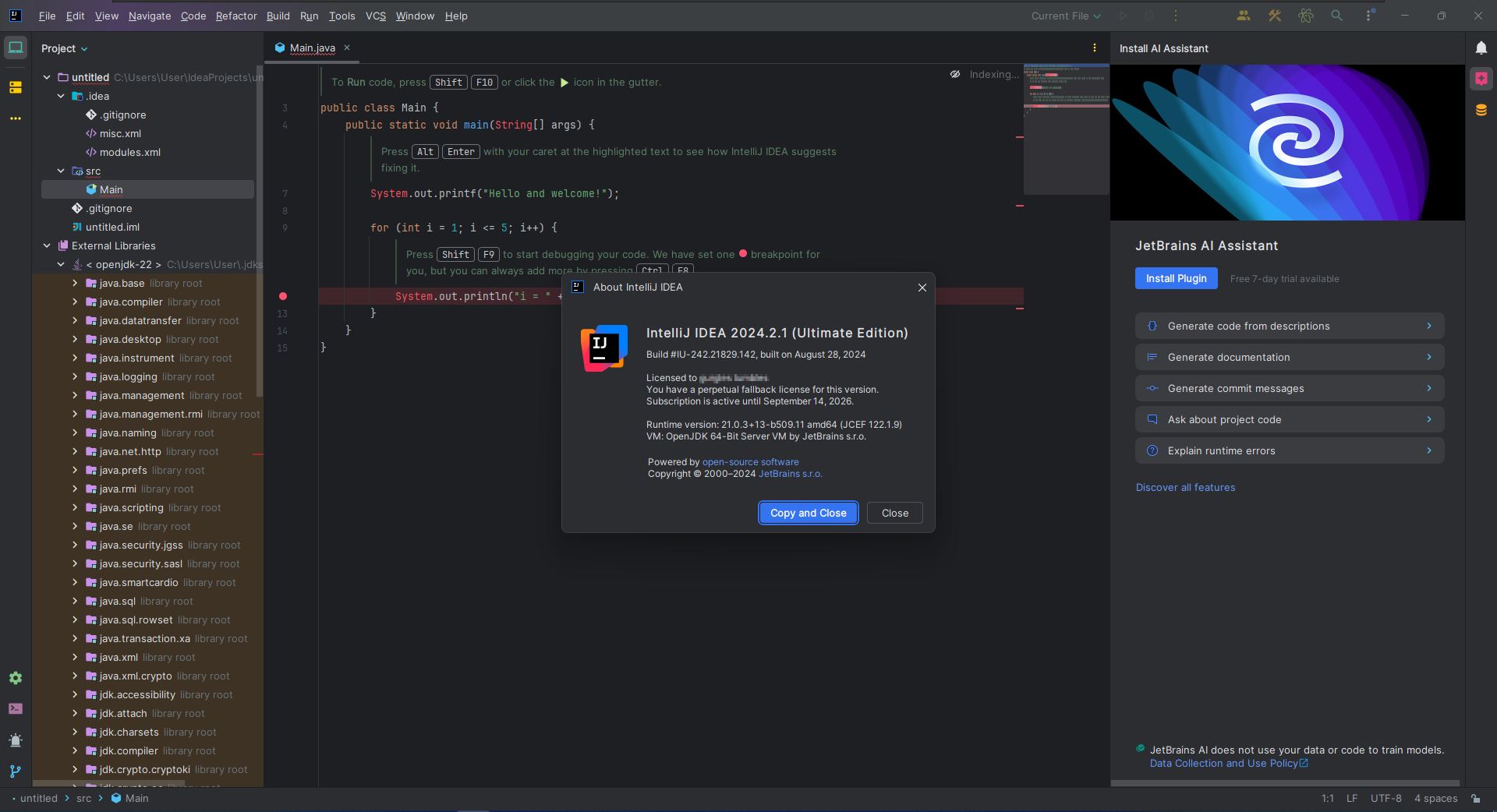Open the File menu

coord(47,16)
